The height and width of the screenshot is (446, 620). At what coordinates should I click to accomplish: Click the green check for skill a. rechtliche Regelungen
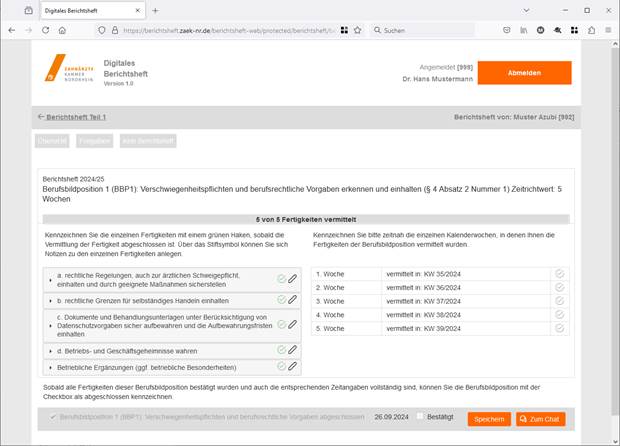(282, 279)
